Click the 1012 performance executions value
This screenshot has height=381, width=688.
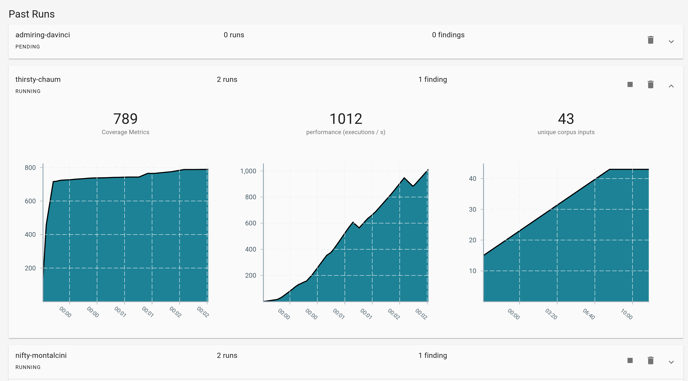(x=346, y=119)
